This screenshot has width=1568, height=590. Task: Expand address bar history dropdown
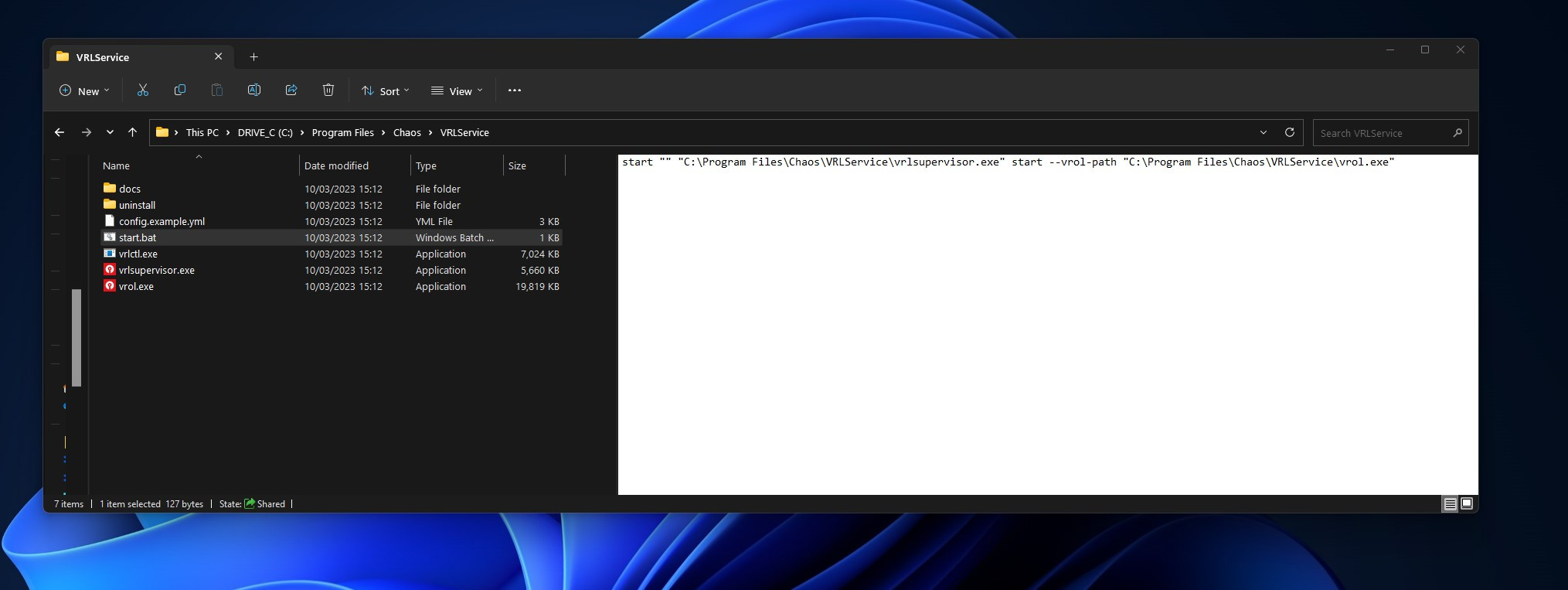(1264, 132)
